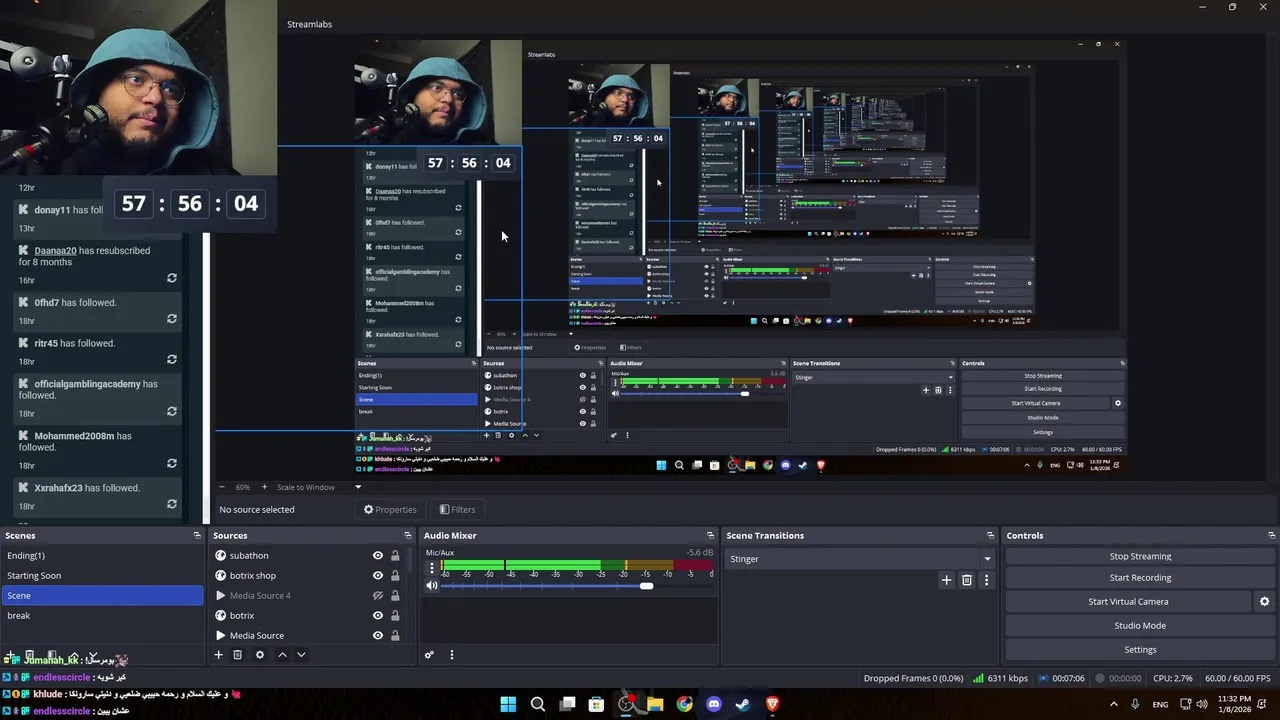Screen dimensions: 1280x720
Task: Hide the subathon source eye icon
Action: (378, 556)
